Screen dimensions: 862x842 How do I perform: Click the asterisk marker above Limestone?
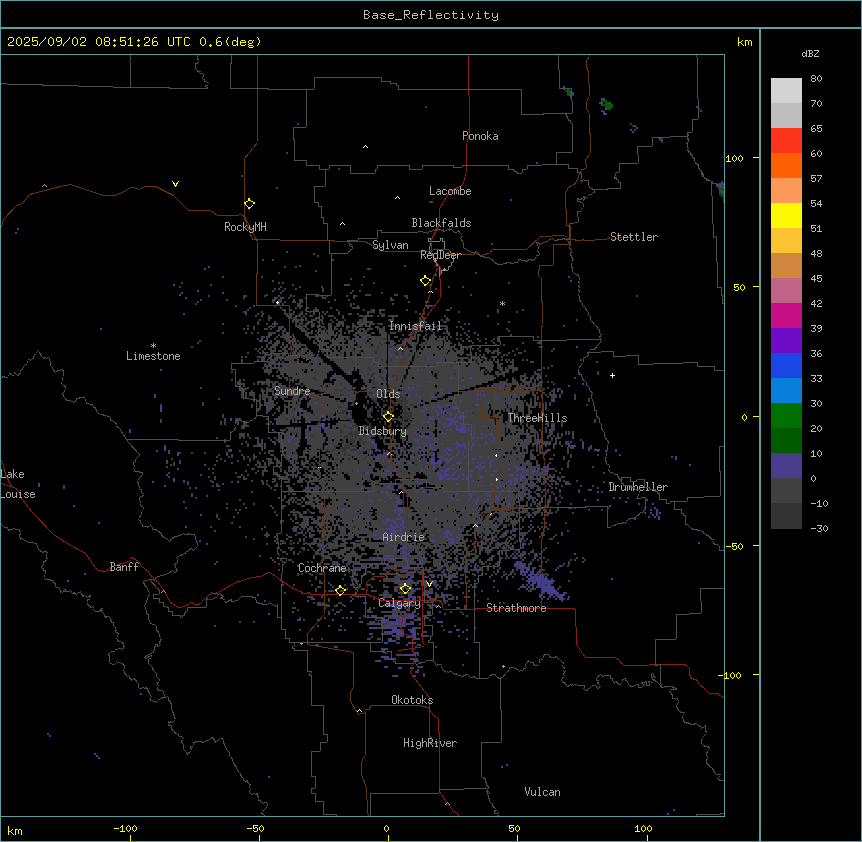pos(153,345)
